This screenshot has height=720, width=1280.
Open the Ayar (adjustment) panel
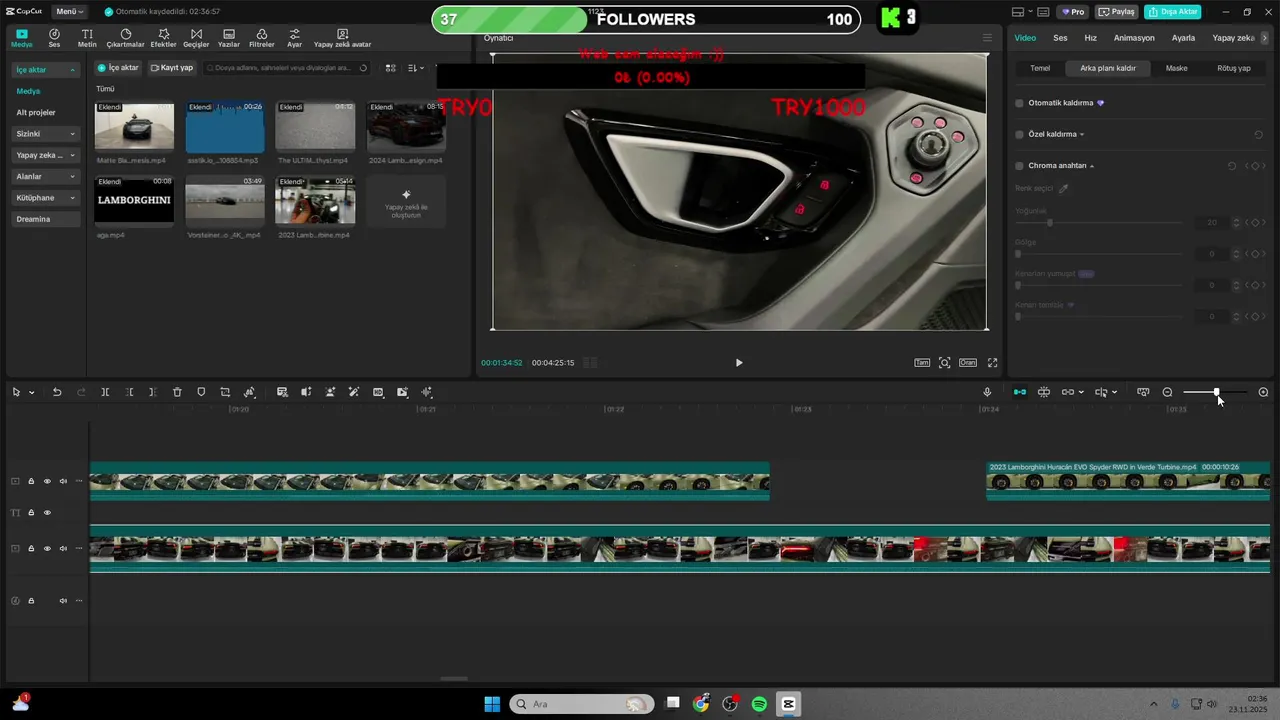[294, 38]
